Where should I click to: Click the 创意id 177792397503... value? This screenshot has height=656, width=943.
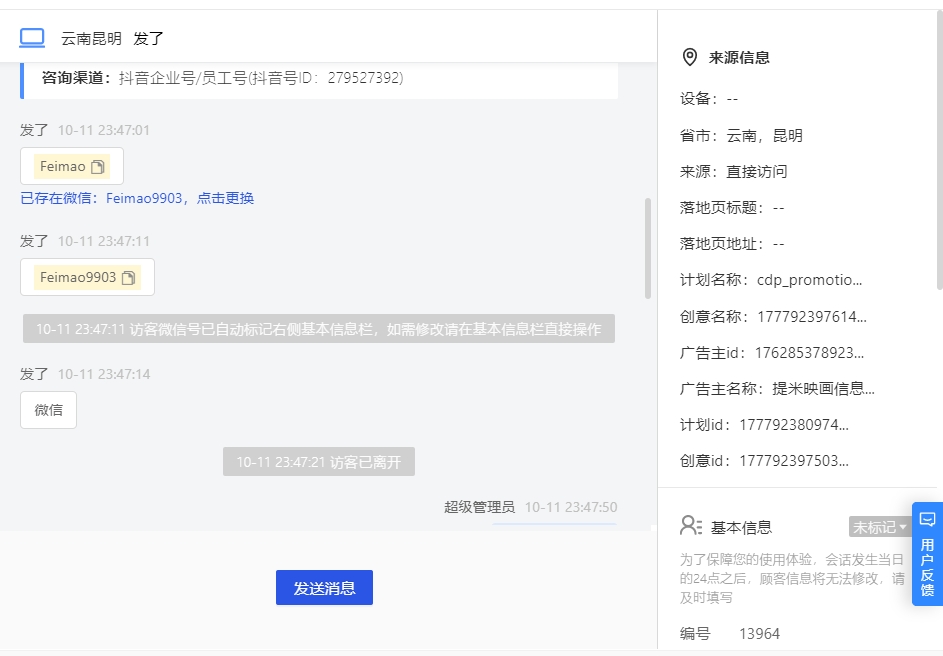pyautogui.click(x=794, y=461)
